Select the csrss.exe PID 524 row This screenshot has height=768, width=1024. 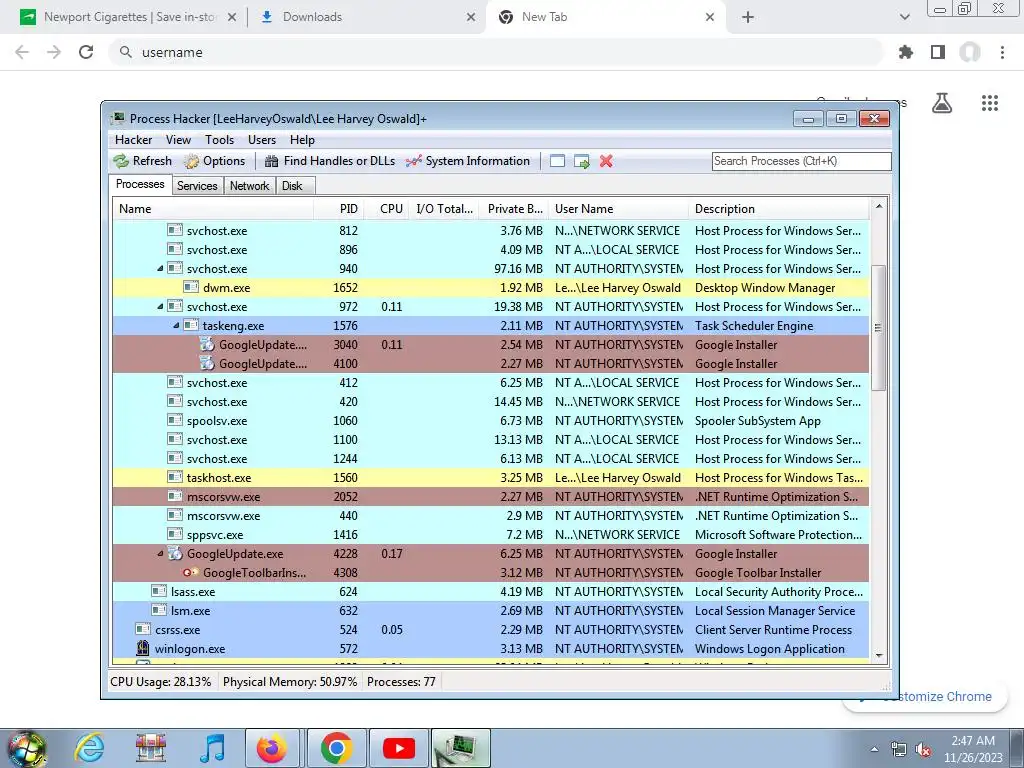click(x=491, y=630)
